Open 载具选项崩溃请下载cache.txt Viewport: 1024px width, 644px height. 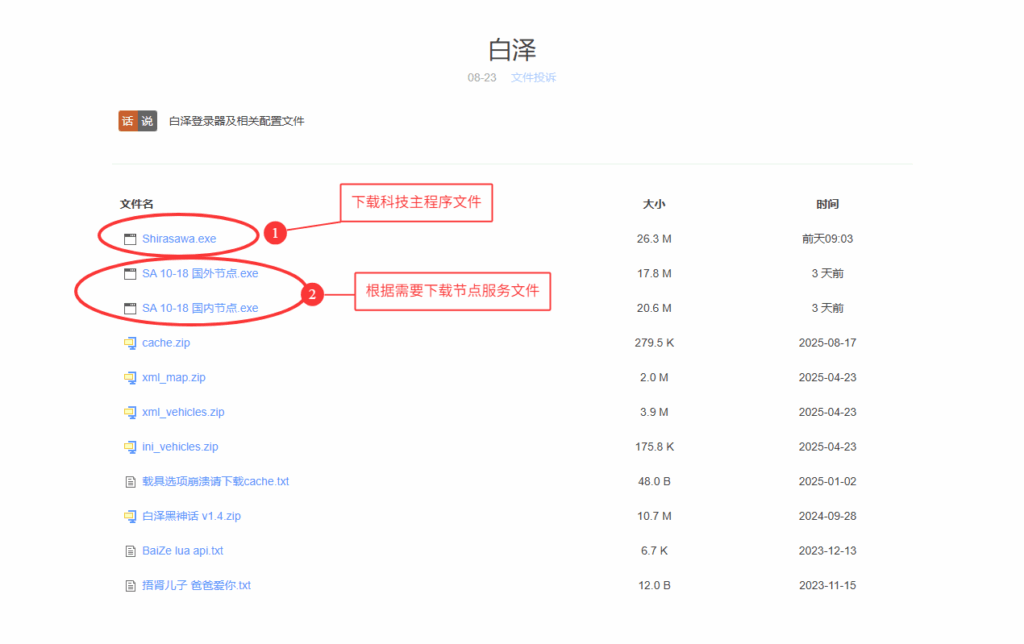(x=215, y=481)
